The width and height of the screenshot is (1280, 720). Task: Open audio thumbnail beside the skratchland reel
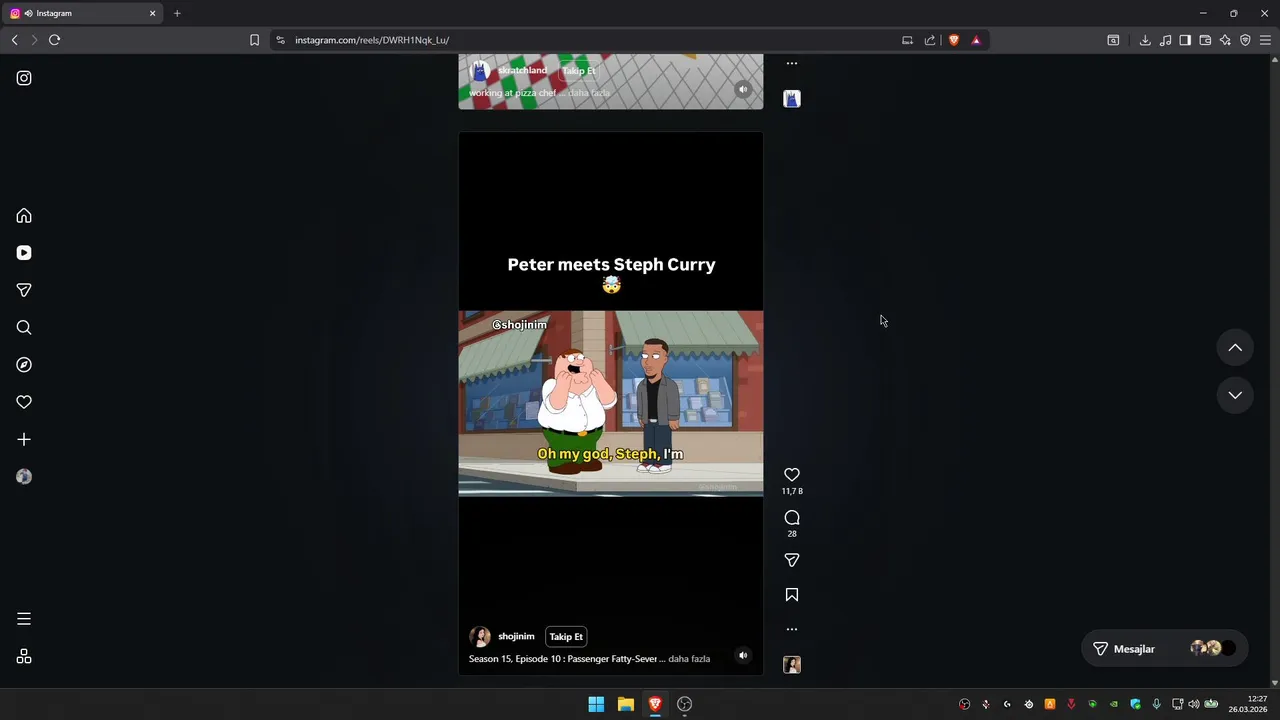(792, 99)
